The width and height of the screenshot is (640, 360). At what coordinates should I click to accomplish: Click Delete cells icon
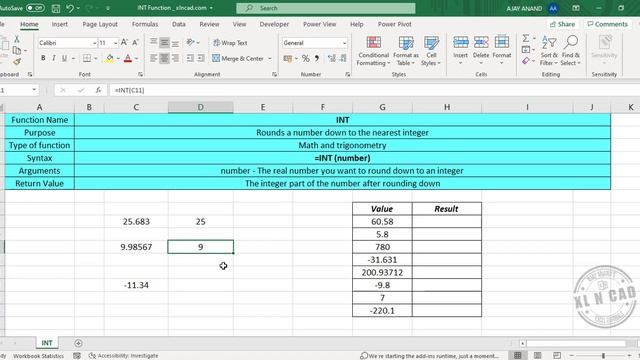(481, 42)
